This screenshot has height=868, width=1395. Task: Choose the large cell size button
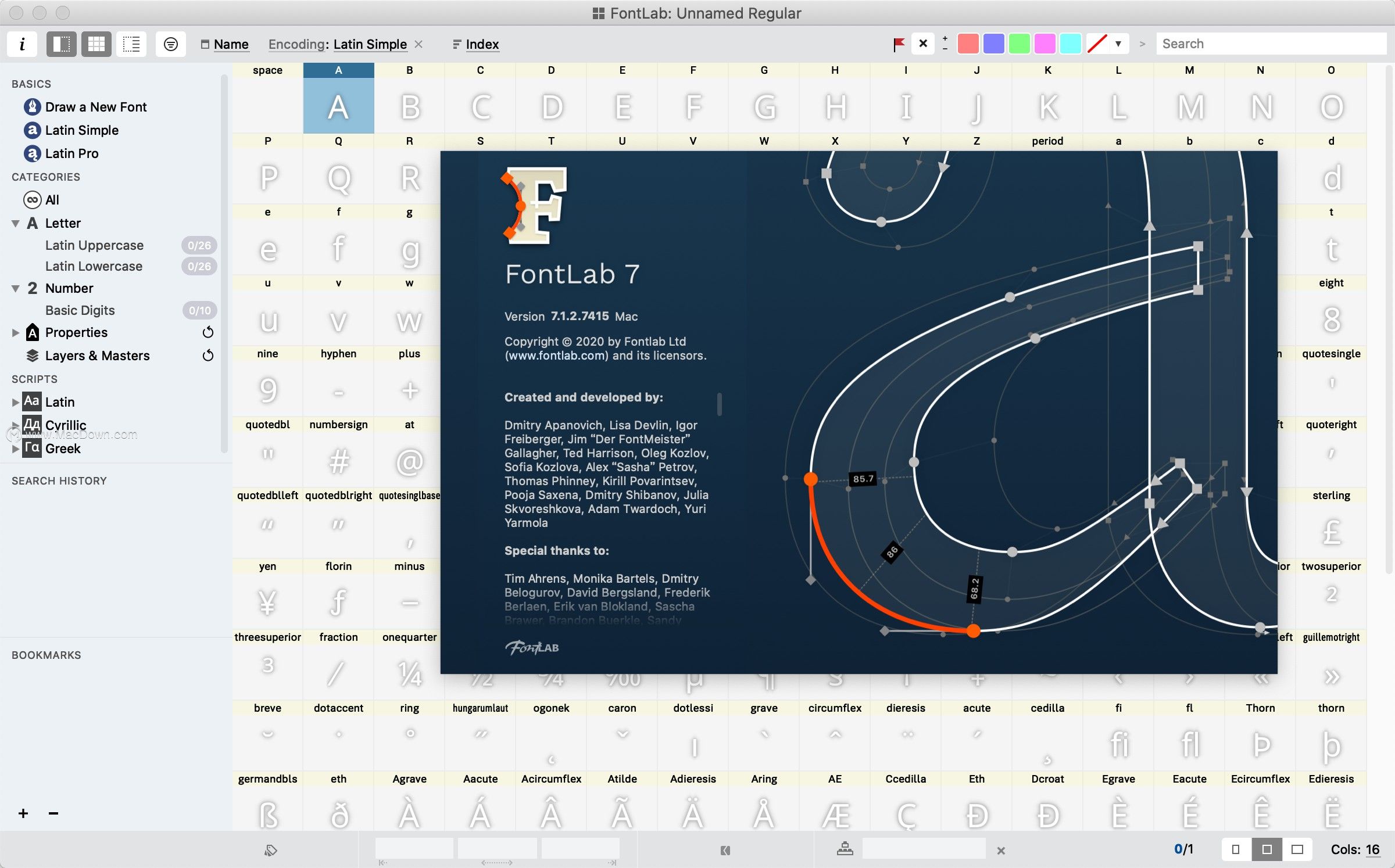pos(1297,849)
